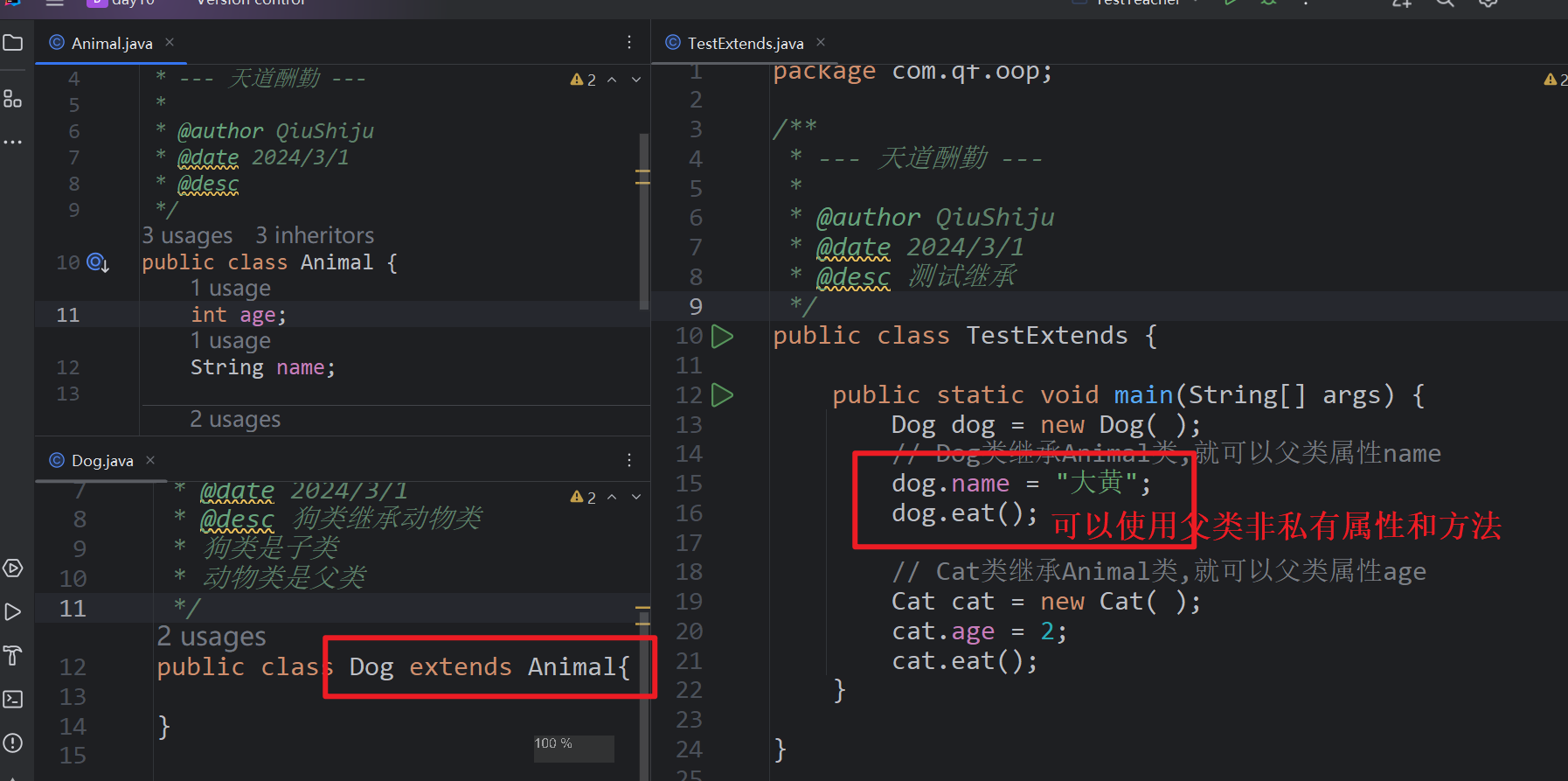
Task: Run the TestExtends class from gutter arrow
Action: click(x=722, y=336)
